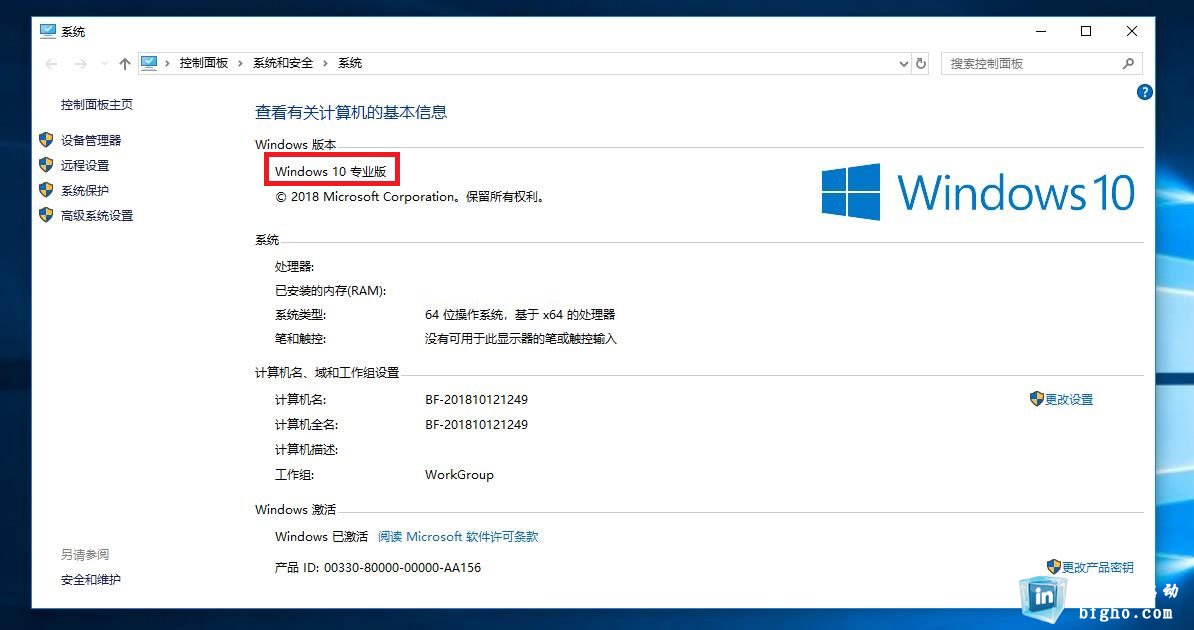Viewport: 1194px width, 630px height.
Task: Open the recent locations dropdown arrow
Action: pyautogui.click(x=104, y=64)
